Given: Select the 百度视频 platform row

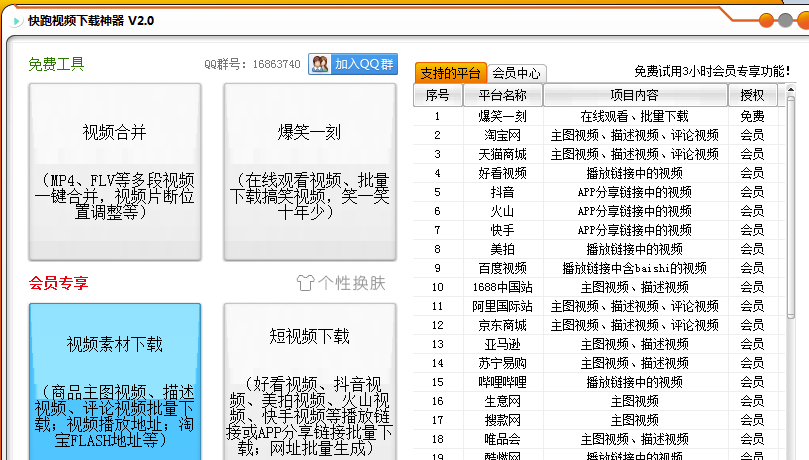Looking at the screenshot, I should (598, 268).
